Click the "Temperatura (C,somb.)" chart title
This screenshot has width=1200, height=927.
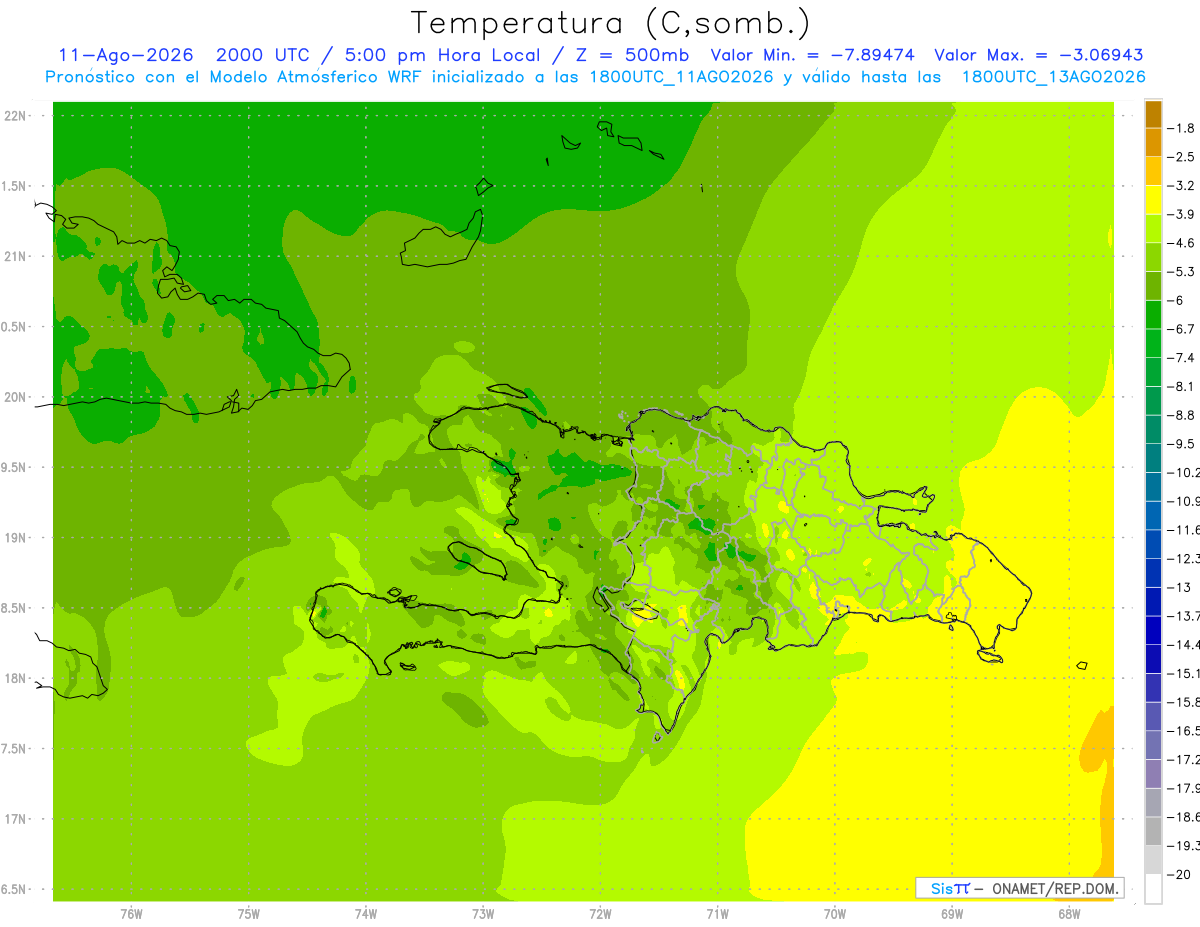point(611,23)
